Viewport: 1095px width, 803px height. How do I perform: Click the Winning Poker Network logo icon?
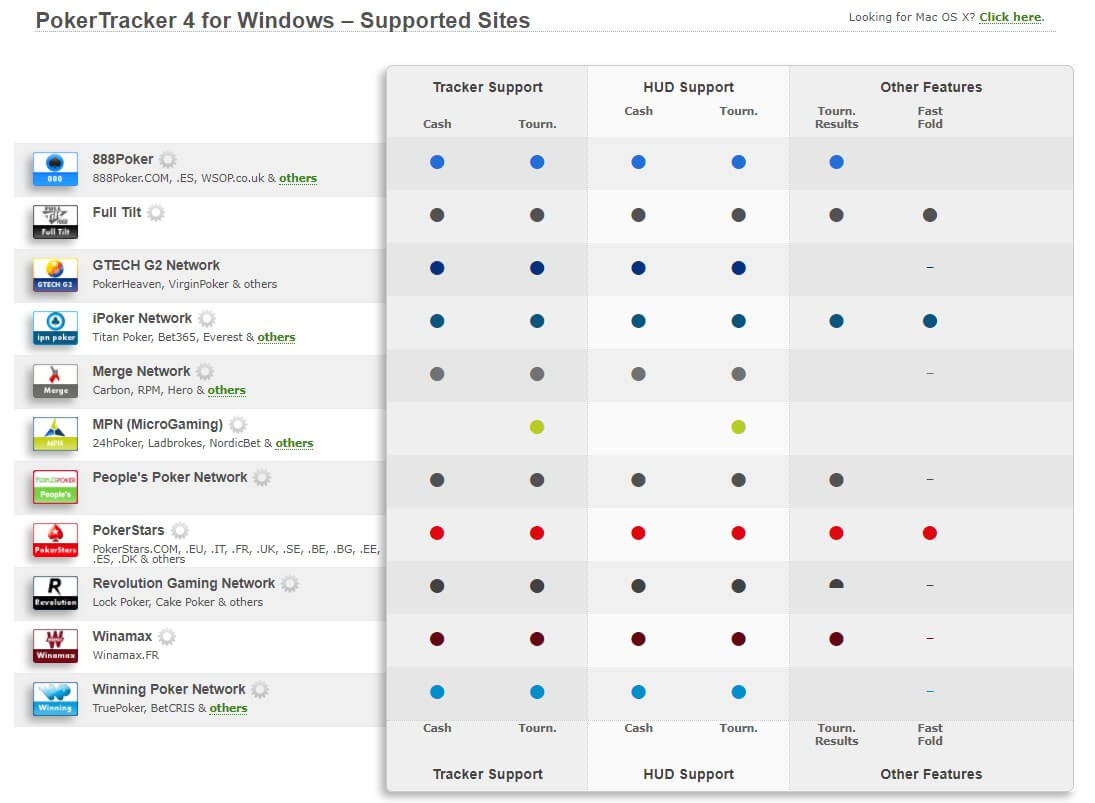pos(55,699)
